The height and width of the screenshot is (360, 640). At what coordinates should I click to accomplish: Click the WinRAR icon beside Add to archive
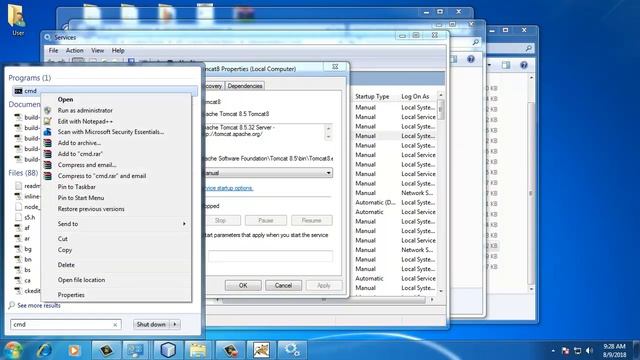[x=47, y=143]
